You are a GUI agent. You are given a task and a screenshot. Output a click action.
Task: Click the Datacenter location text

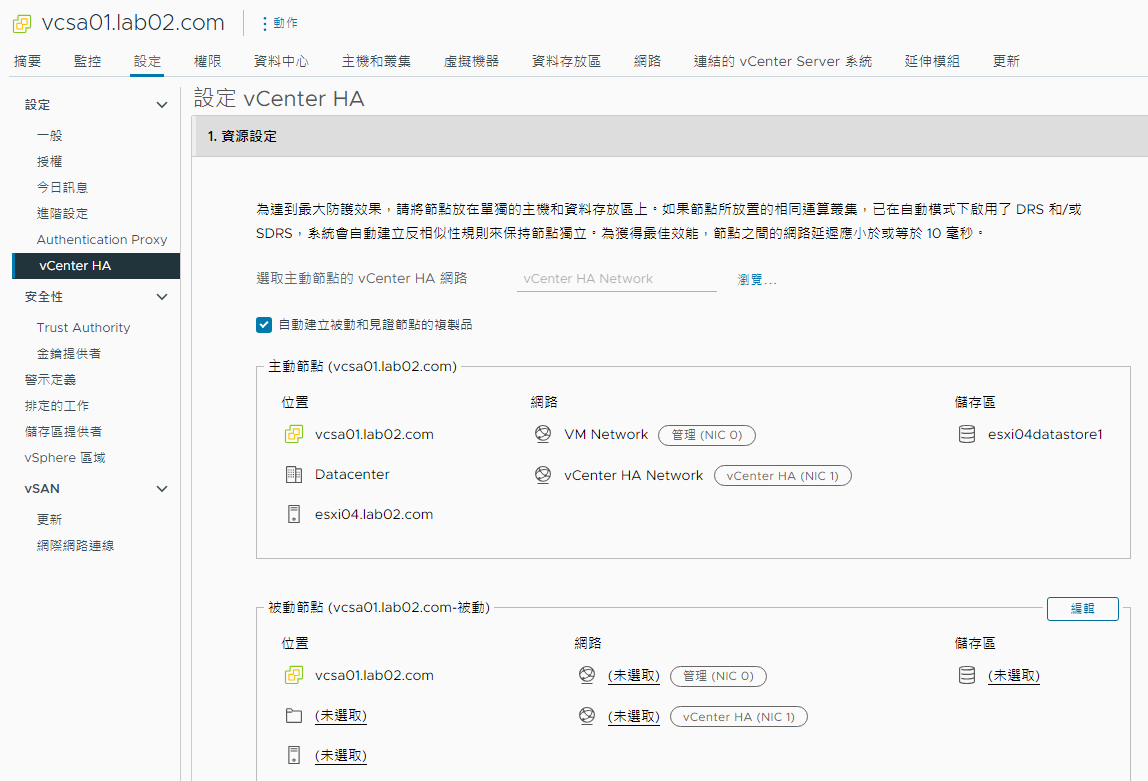[x=352, y=474]
